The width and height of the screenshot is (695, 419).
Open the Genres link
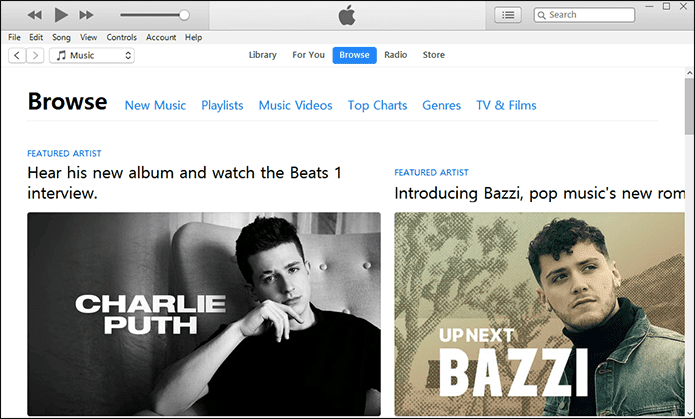pos(441,106)
